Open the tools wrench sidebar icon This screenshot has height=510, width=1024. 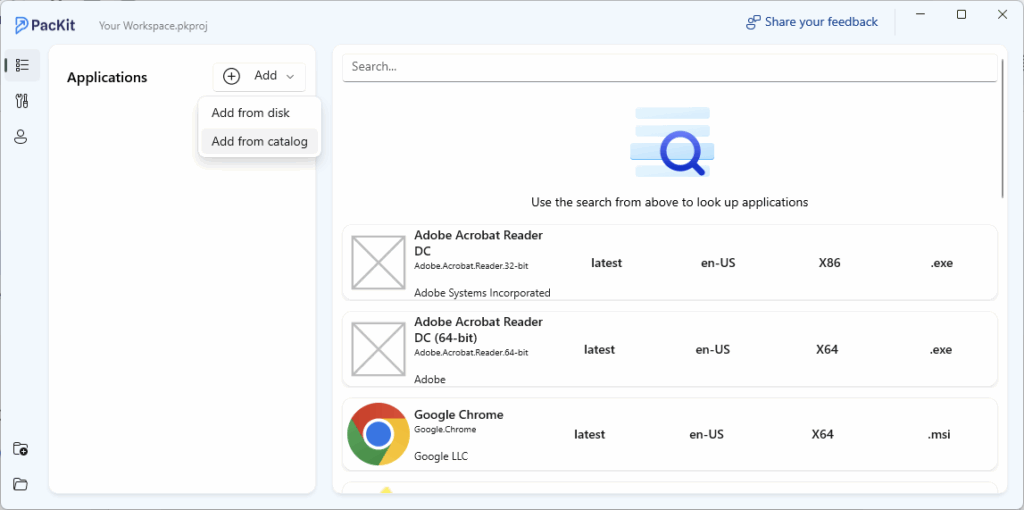click(21, 101)
